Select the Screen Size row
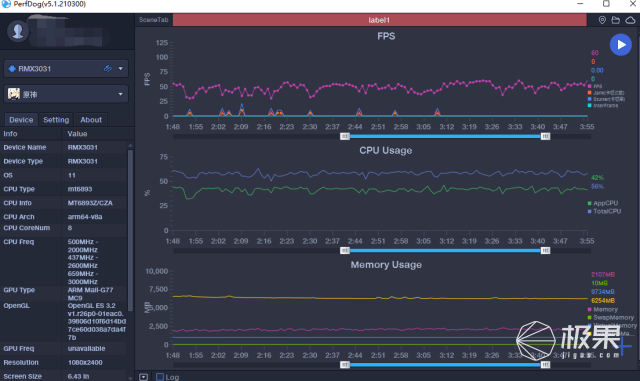 (64, 376)
